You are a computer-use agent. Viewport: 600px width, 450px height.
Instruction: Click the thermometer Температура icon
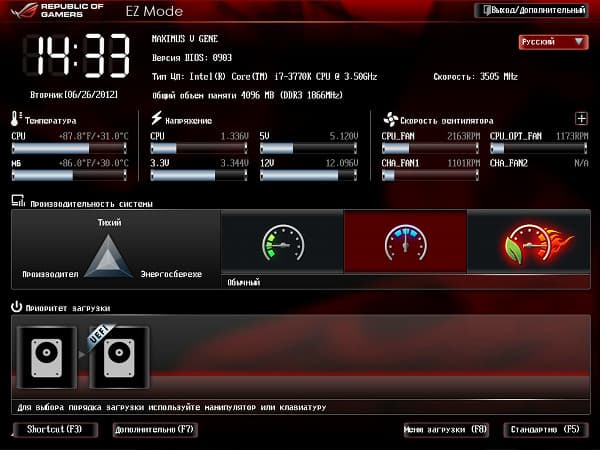15,119
